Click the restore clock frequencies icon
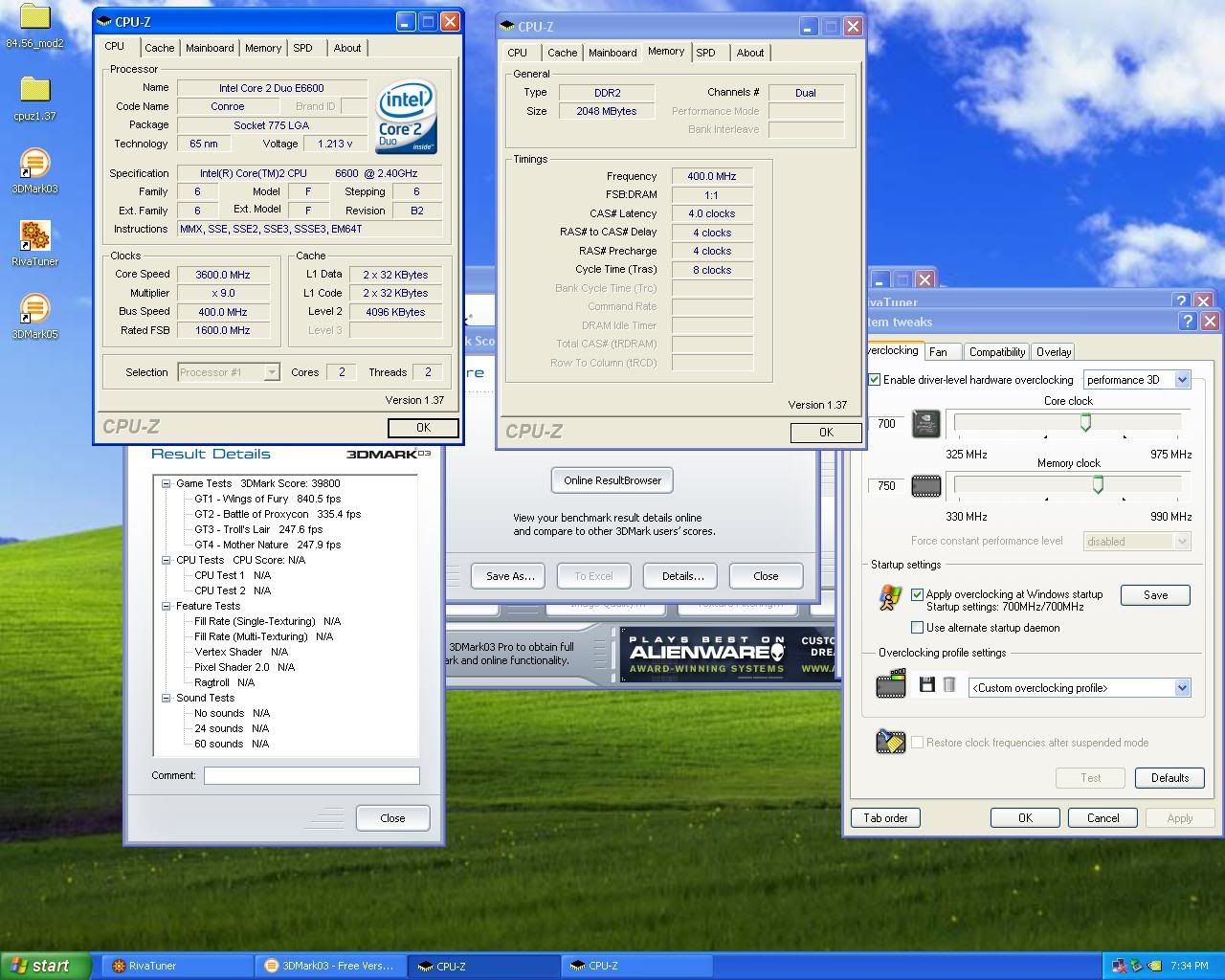 [890, 742]
